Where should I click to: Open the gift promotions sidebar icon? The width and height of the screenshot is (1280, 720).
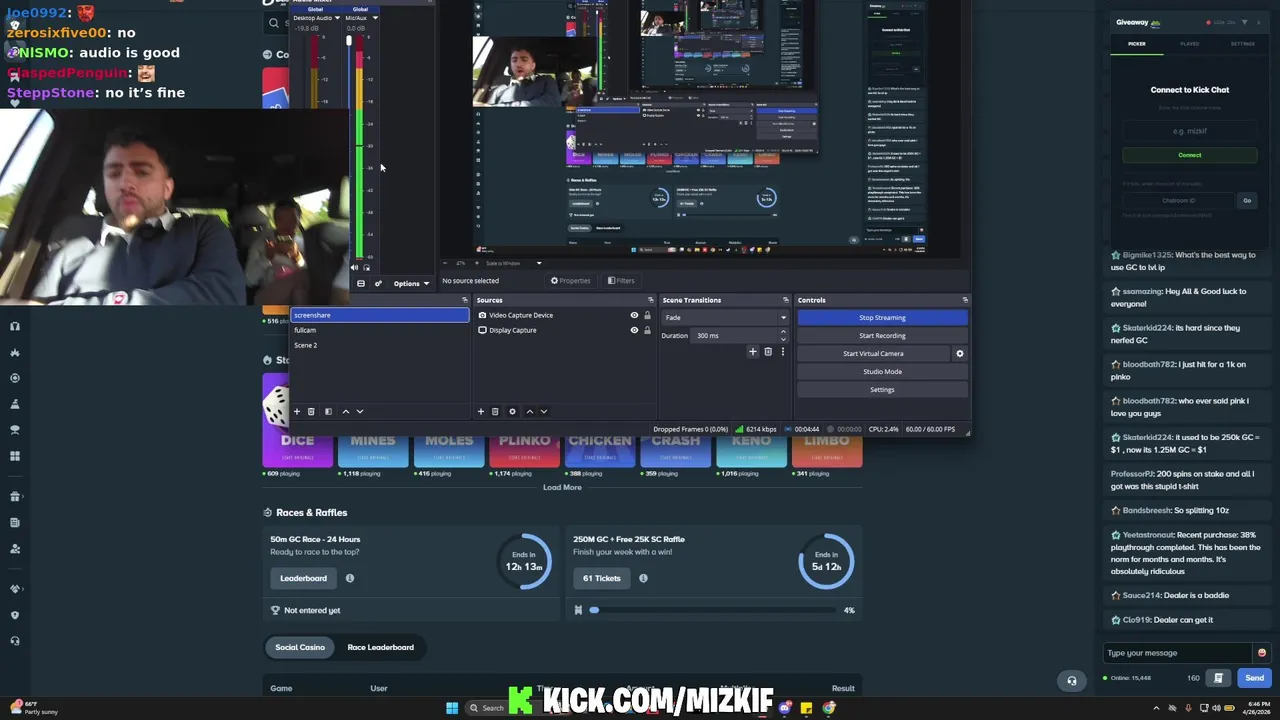click(x=14, y=496)
